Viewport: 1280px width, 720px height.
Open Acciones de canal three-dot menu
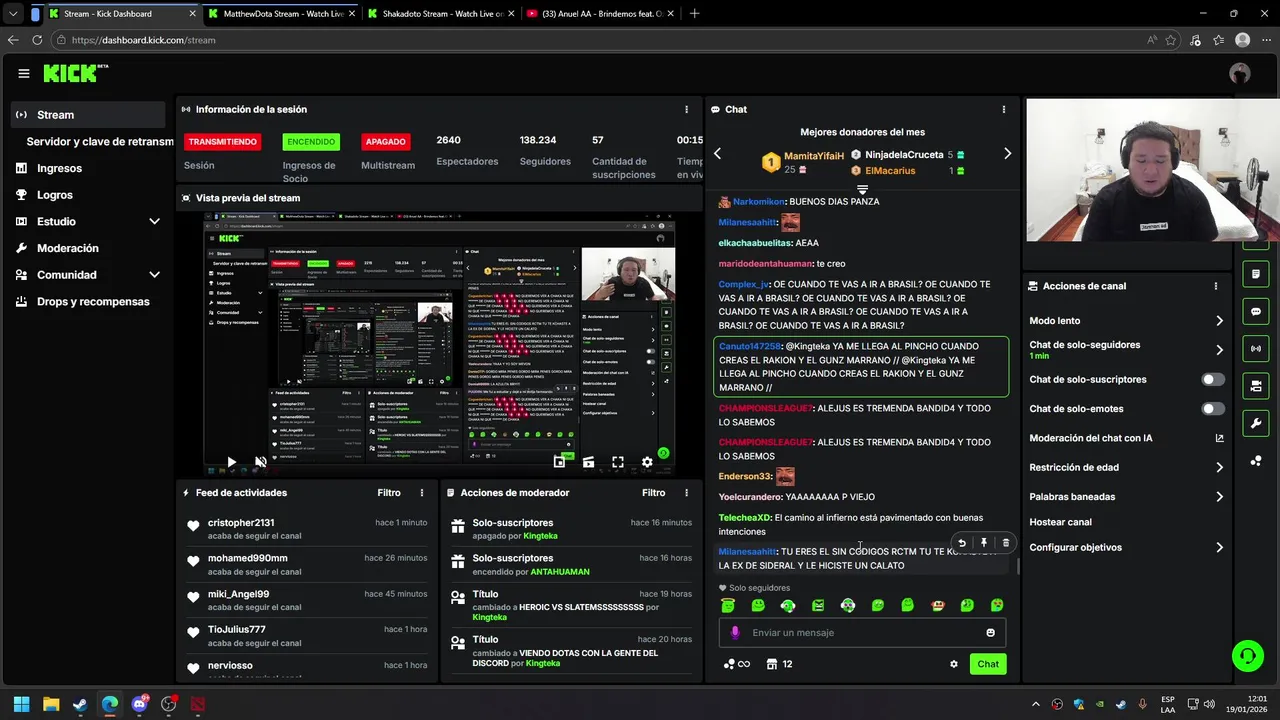click(x=1216, y=286)
